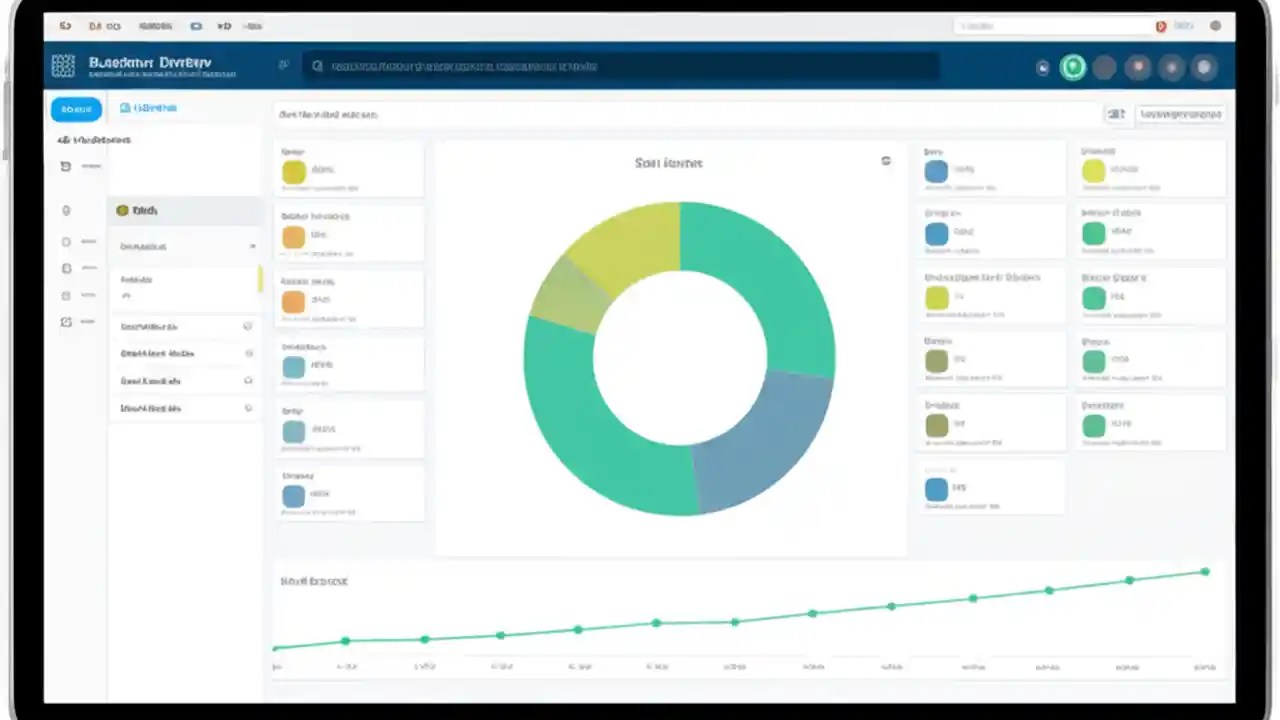Click the settings gear icon above the donut chart
Viewport: 1280px width, 720px height.
pyautogui.click(x=885, y=160)
